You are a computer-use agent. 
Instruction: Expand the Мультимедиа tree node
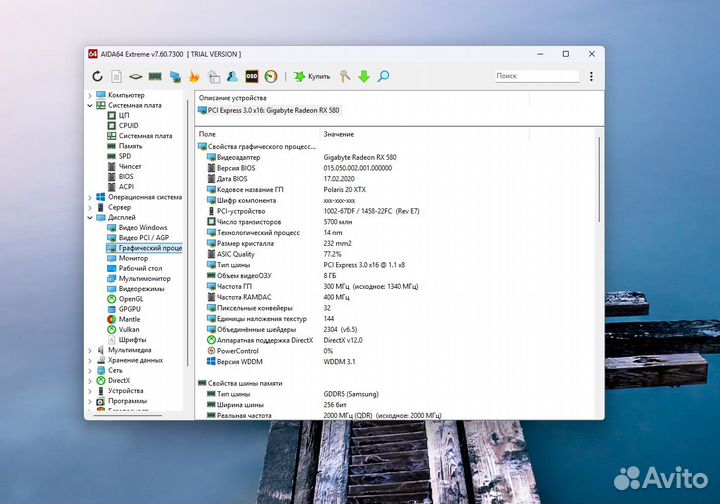(90, 350)
